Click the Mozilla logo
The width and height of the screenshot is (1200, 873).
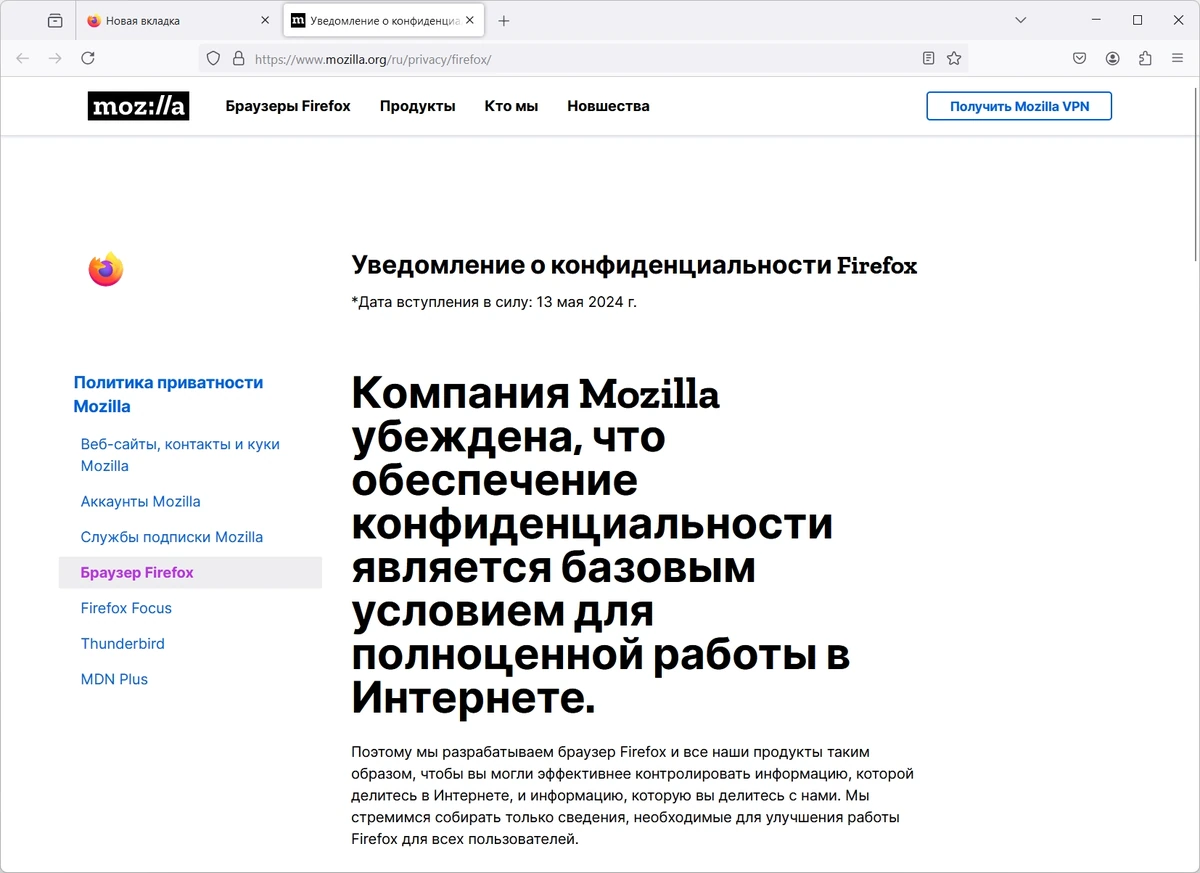138,106
